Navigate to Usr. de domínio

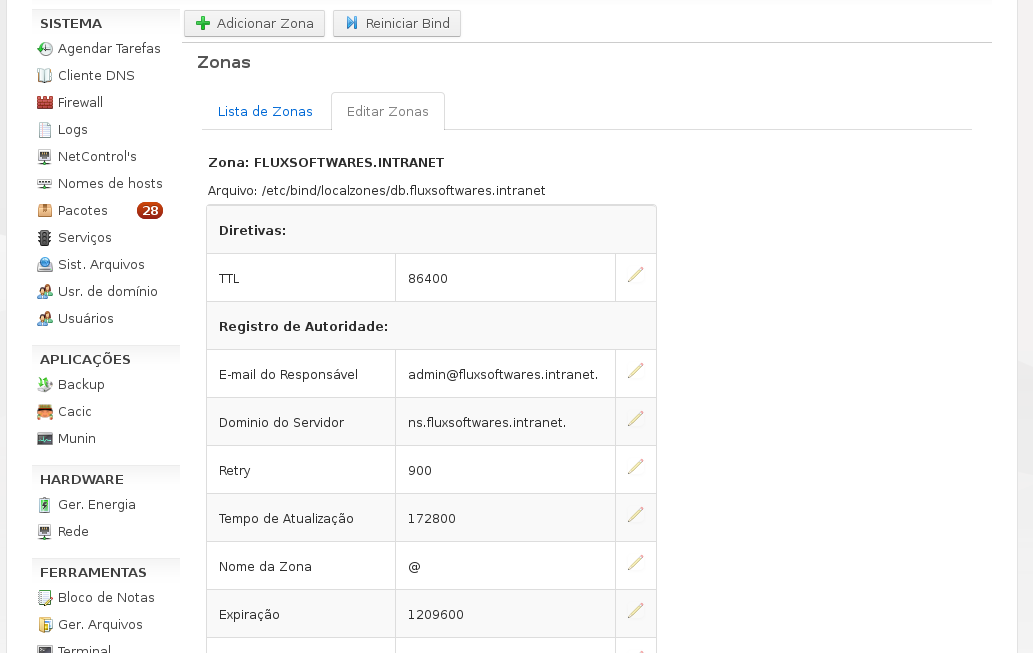[x=107, y=292]
